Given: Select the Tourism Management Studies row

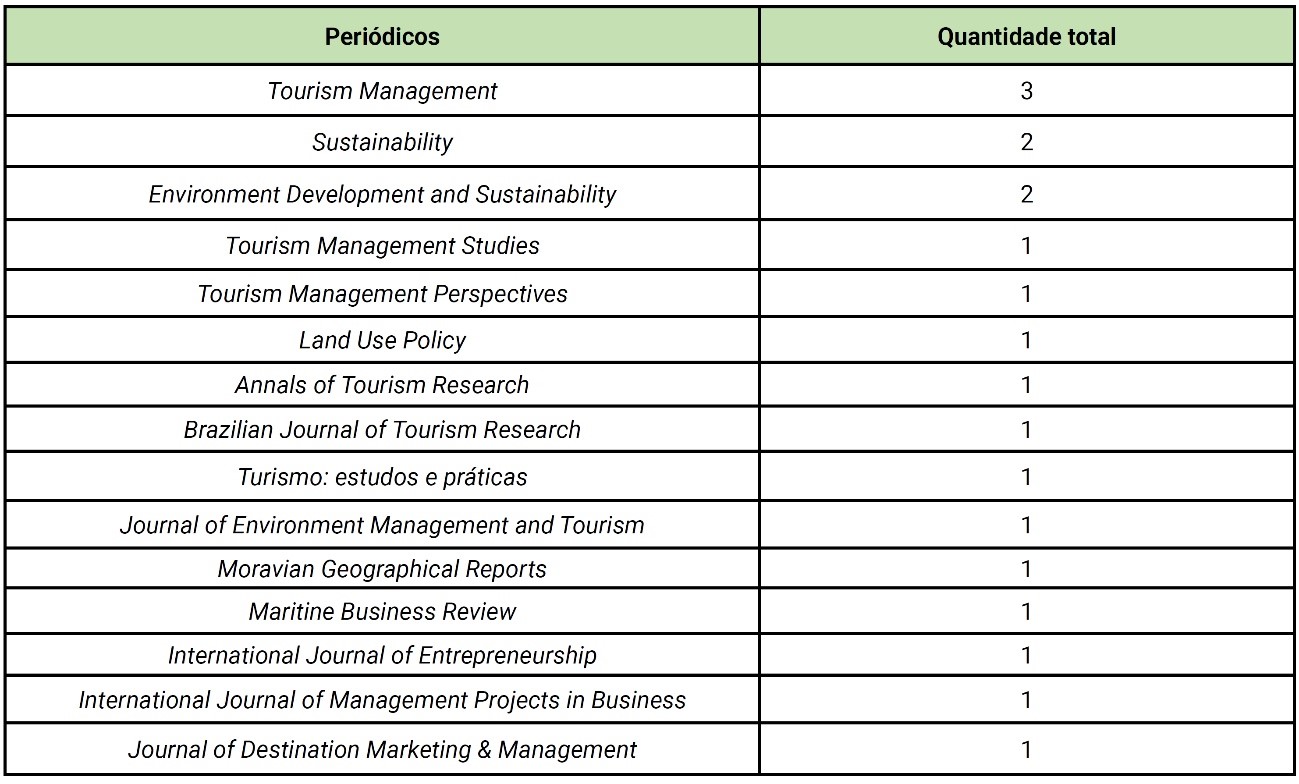Looking at the screenshot, I should [x=382, y=245].
